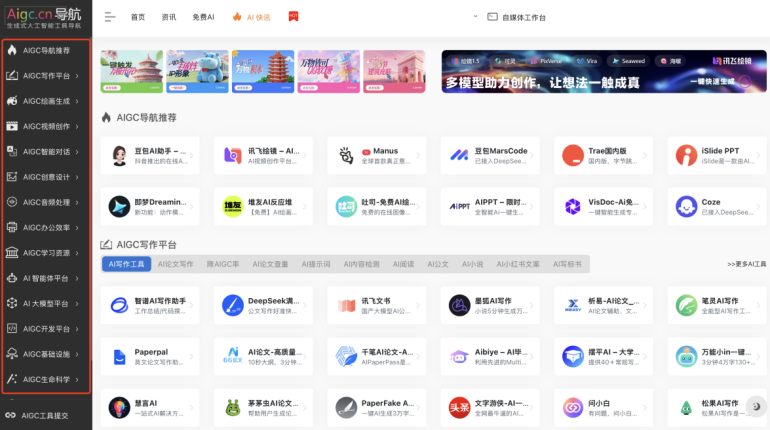This screenshot has width=770, height=430.
Task: Click the Coze robot logo icon
Action: coord(686,207)
